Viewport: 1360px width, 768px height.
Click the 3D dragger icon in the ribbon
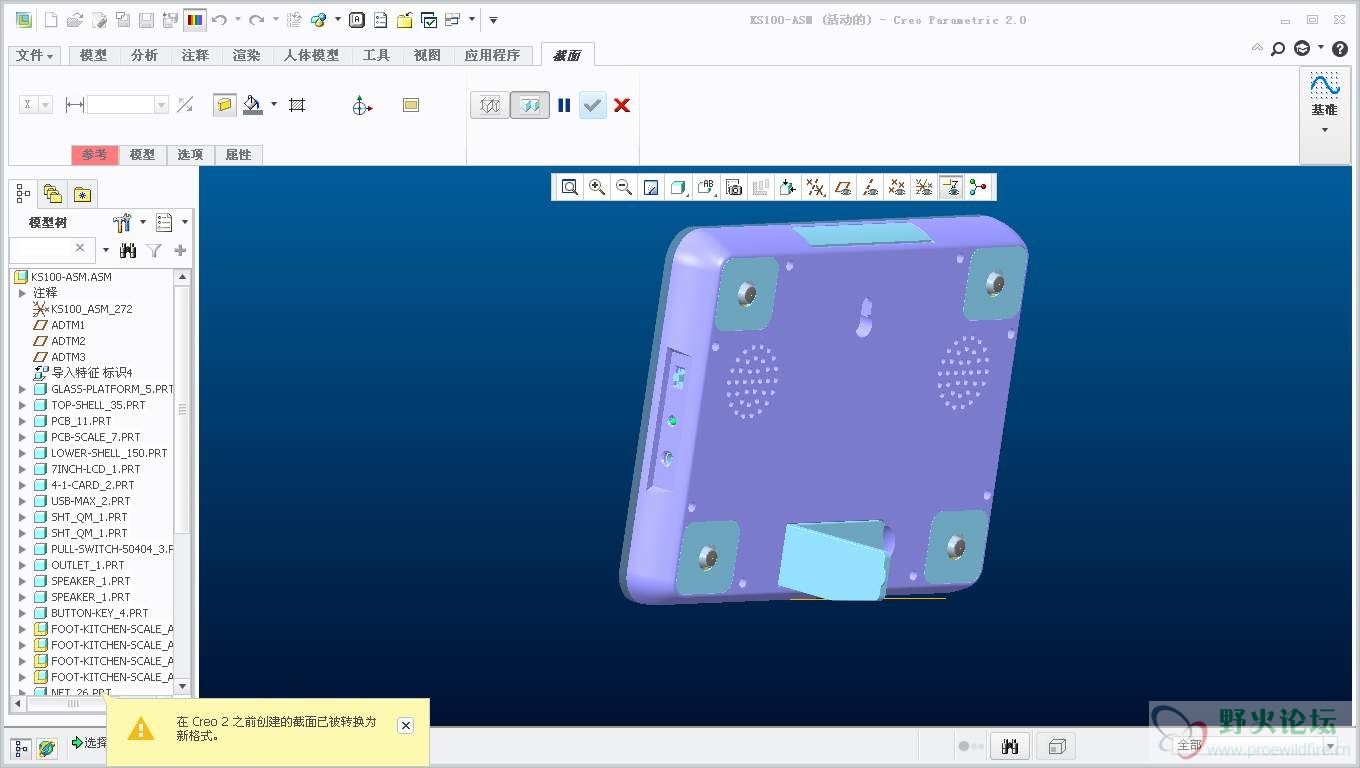[362, 105]
